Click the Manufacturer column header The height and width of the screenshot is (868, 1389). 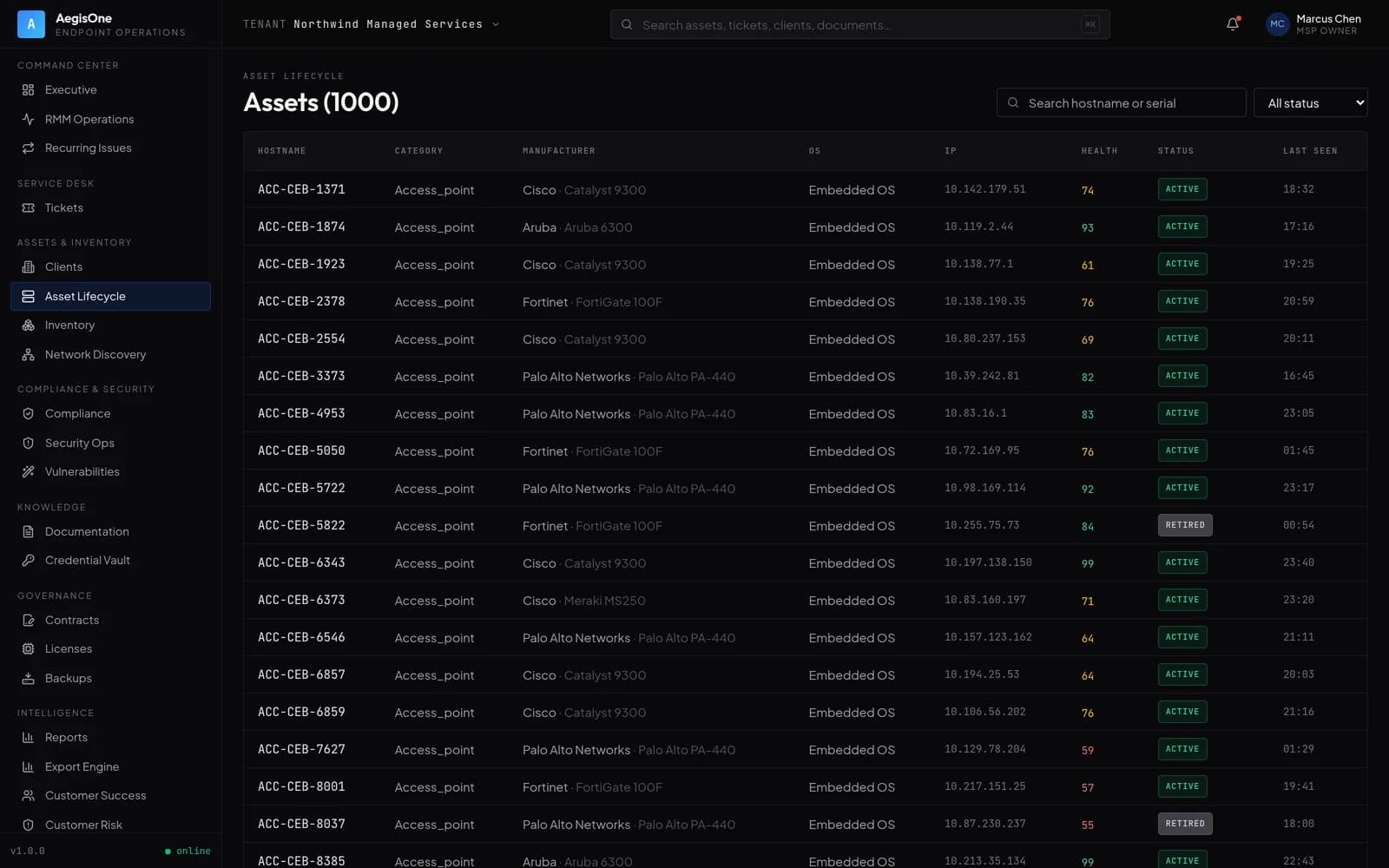coord(558,151)
